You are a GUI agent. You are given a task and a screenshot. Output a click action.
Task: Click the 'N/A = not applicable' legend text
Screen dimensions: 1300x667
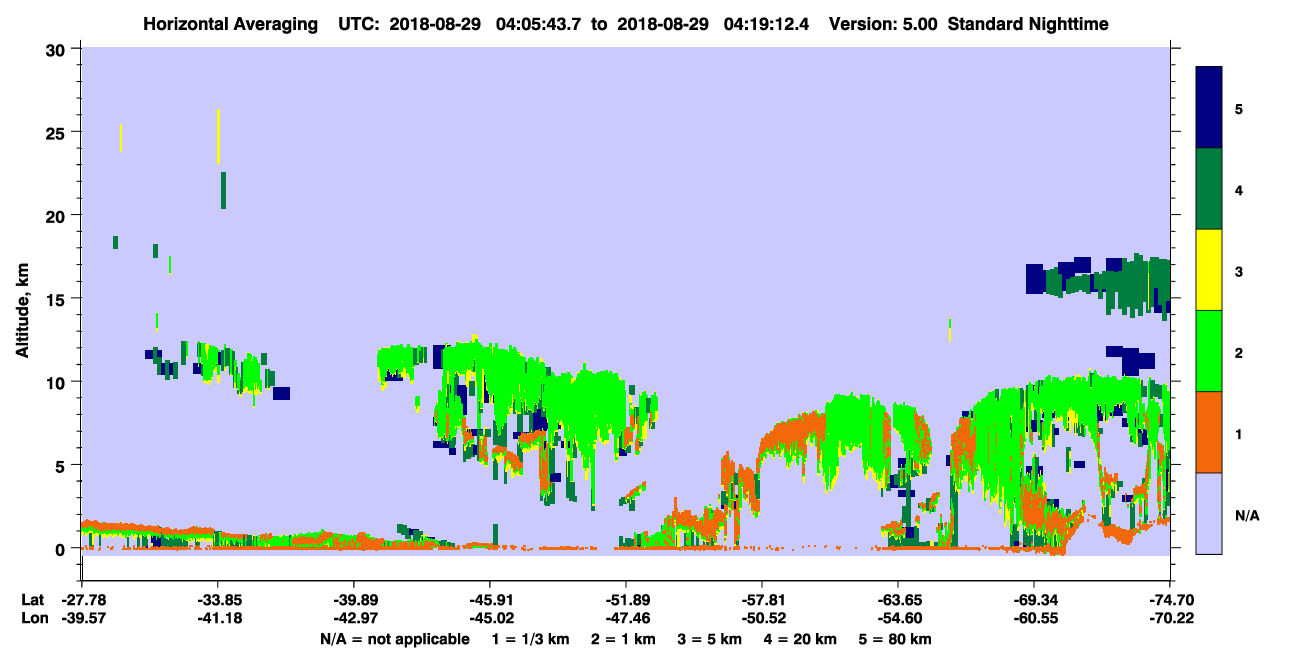394,638
